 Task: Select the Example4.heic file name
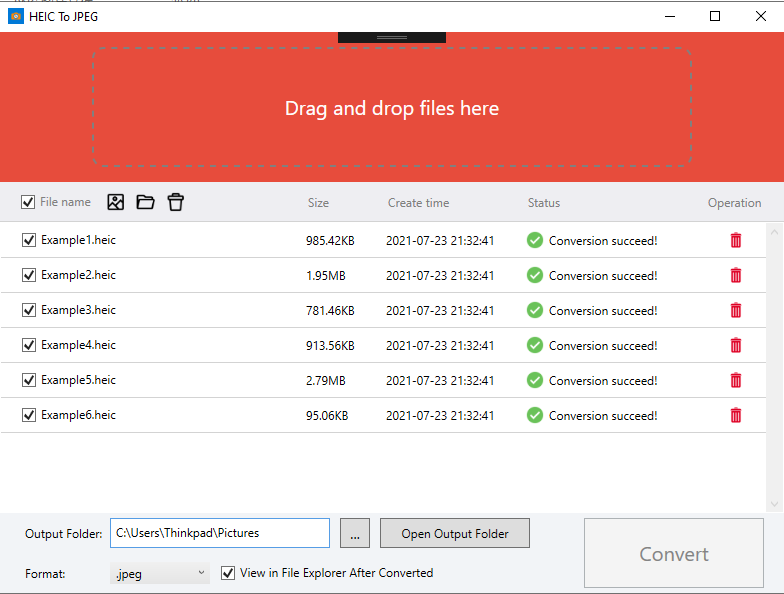[78, 345]
